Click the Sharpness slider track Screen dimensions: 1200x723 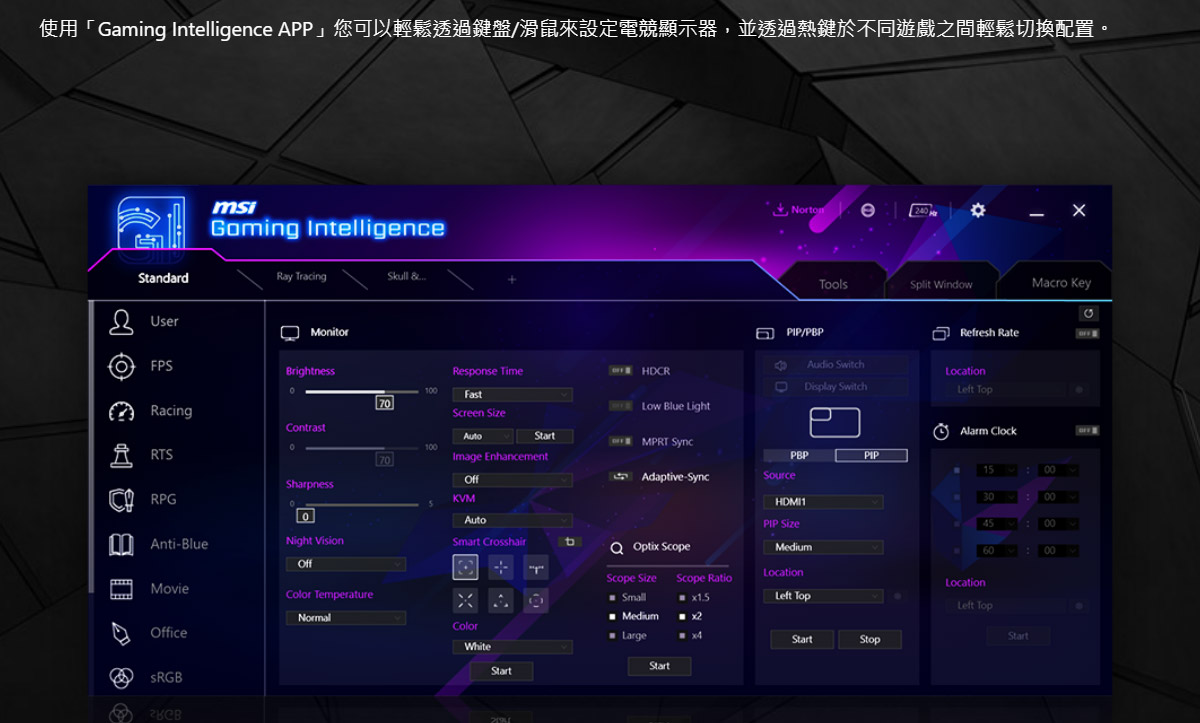click(x=362, y=504)
